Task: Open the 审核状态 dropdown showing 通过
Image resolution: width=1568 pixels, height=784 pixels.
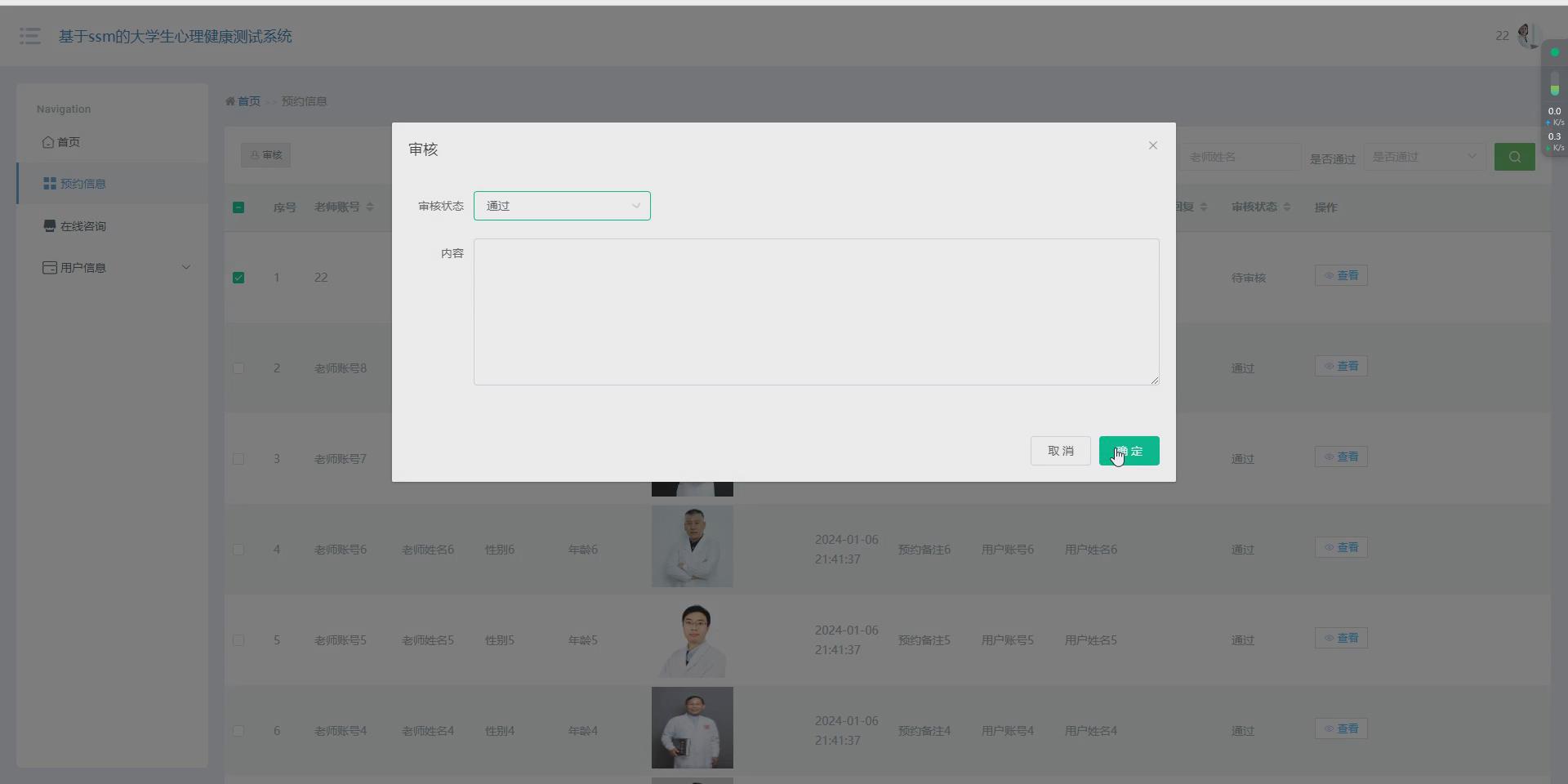Action: pyautogui.click(x=562, y=206)
